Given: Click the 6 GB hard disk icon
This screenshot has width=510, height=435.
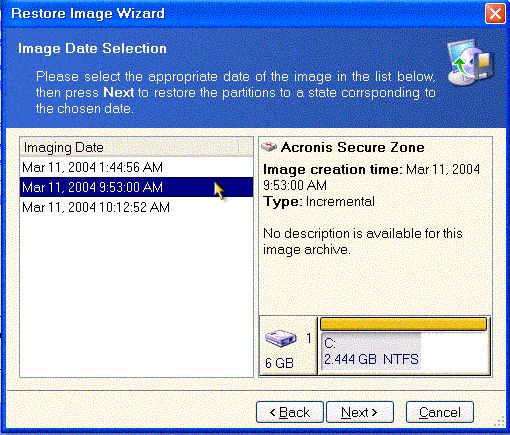Looking at the screenshot, I should 281,338.
